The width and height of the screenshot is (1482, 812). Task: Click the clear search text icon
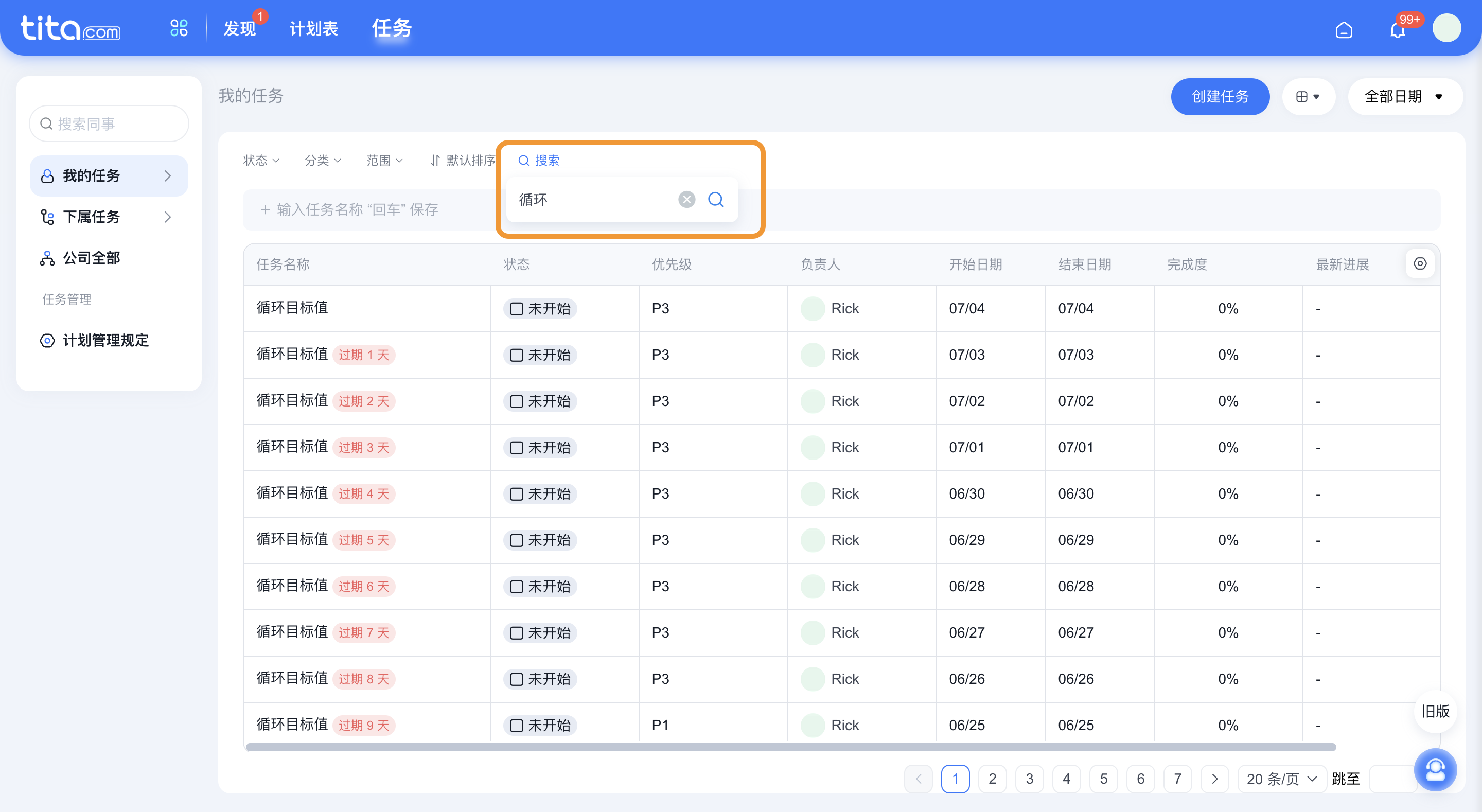[x=686, y=199]
